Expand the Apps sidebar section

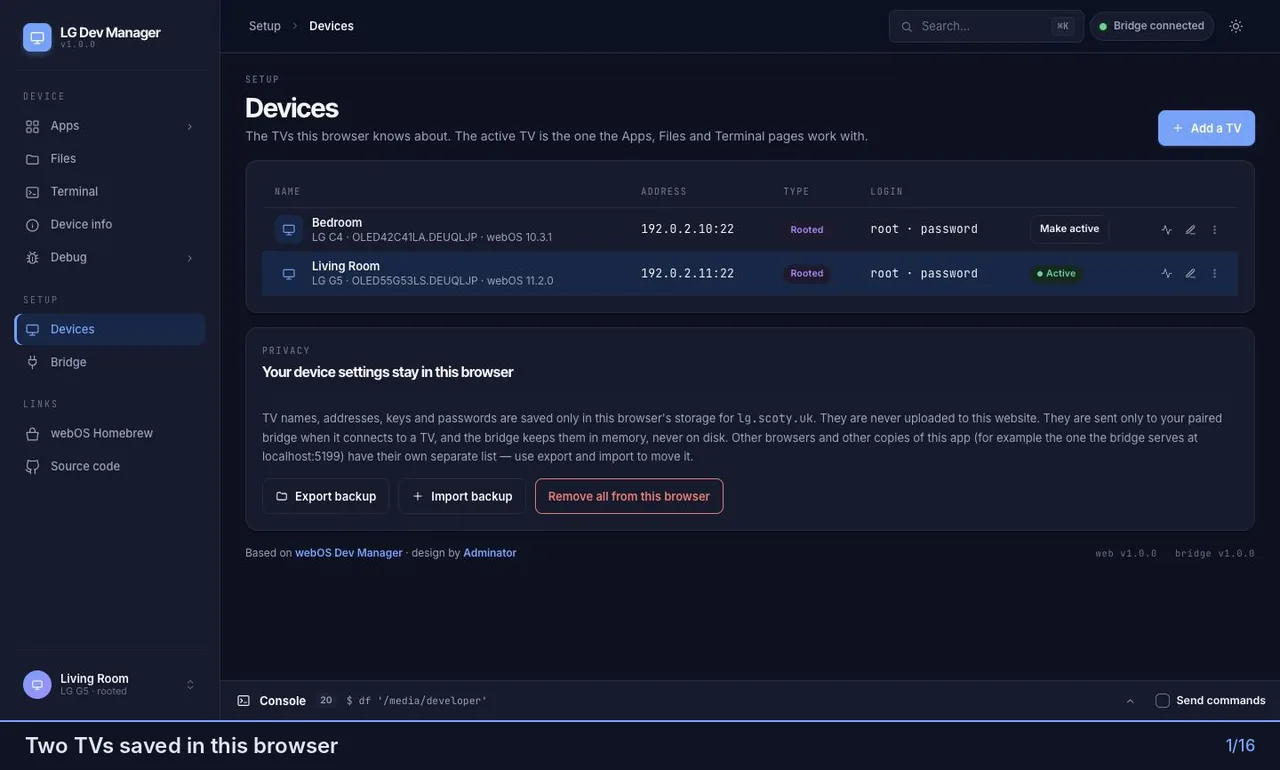(110, 126)
